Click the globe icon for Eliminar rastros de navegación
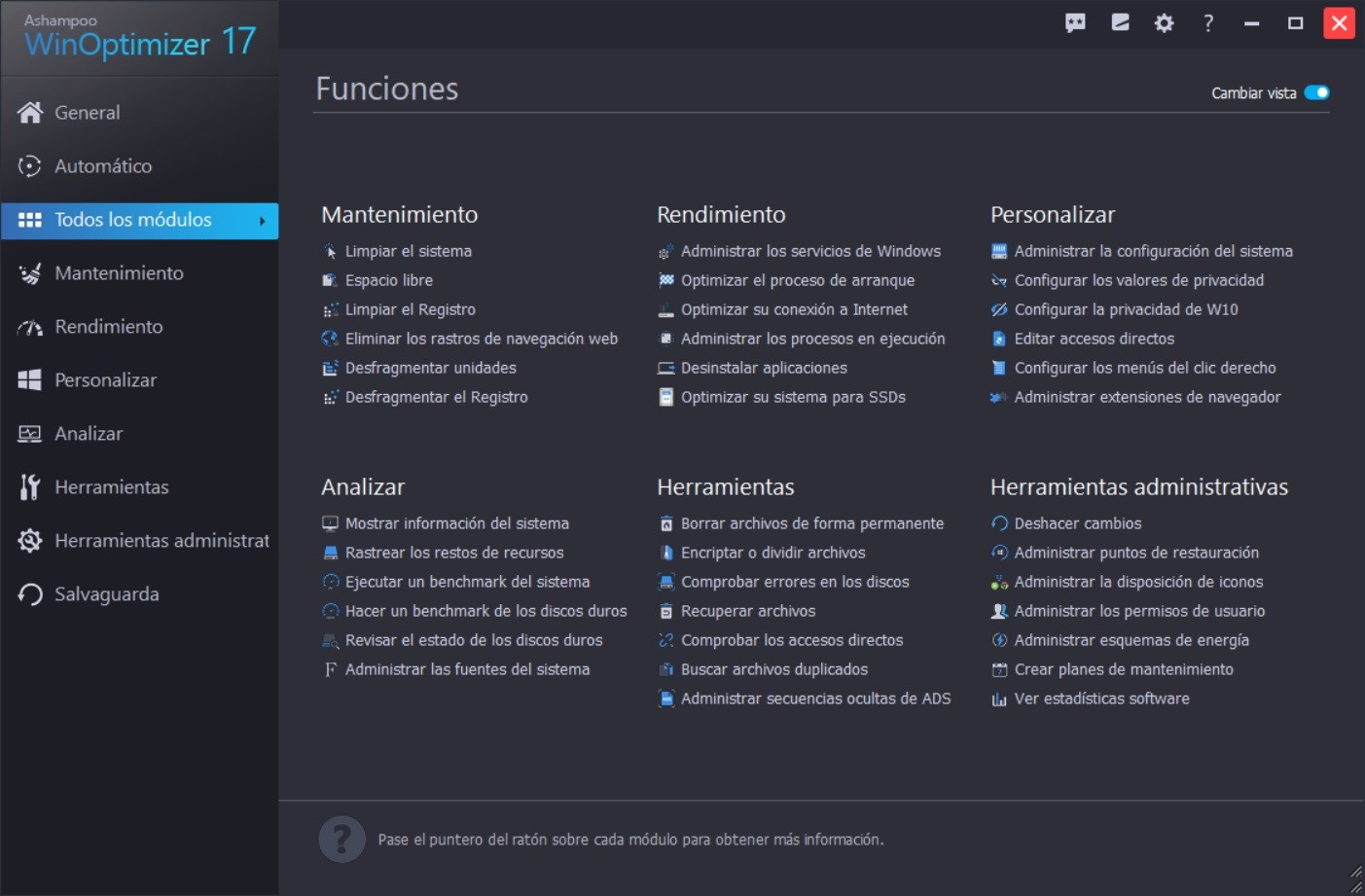 point(330,339)
